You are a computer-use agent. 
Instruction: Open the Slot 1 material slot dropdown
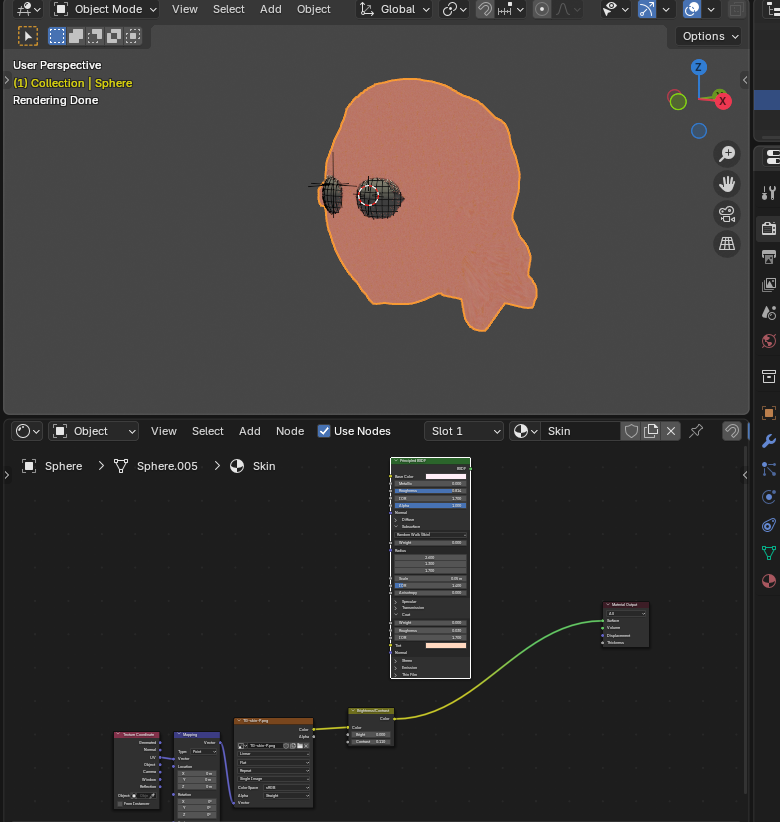(x=464, y=431)
